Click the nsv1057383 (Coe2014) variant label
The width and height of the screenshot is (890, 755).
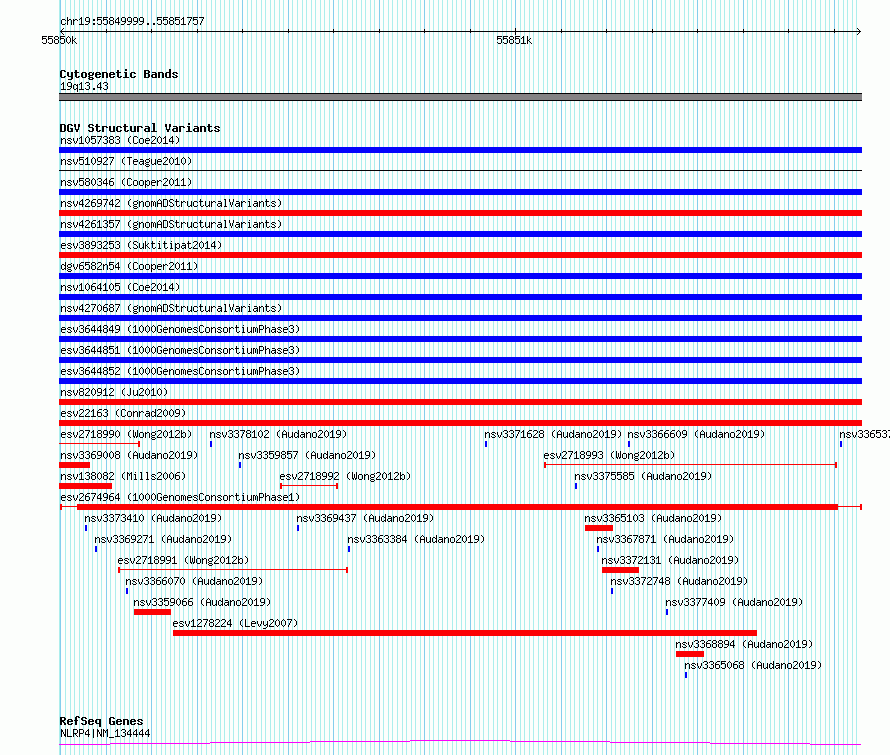click(120, 140)
